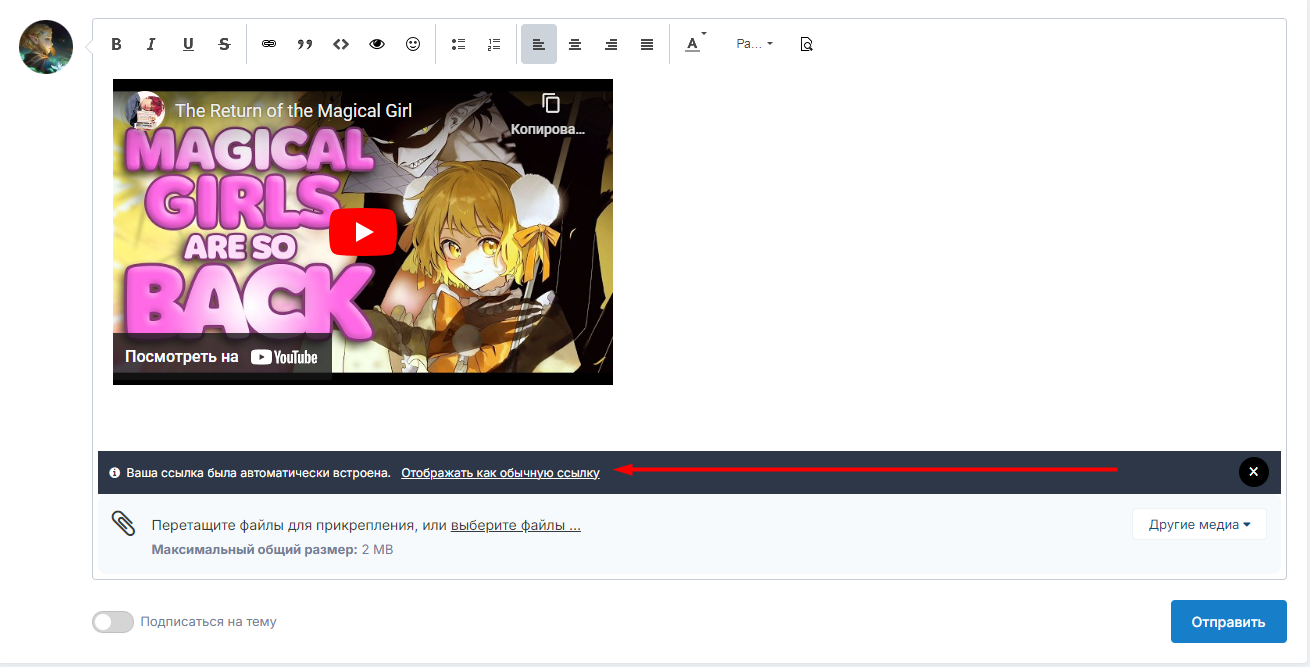Set text alignment to center
Screen dimensions: 1310x667
[x=574, y=43]
